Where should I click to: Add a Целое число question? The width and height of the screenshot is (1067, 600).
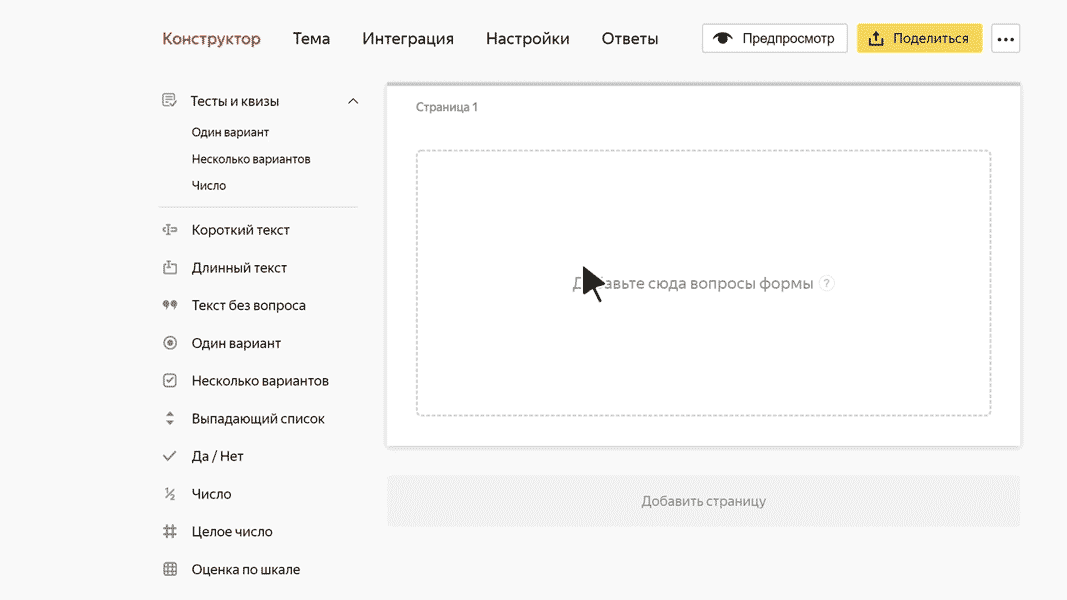click(231, 532)
